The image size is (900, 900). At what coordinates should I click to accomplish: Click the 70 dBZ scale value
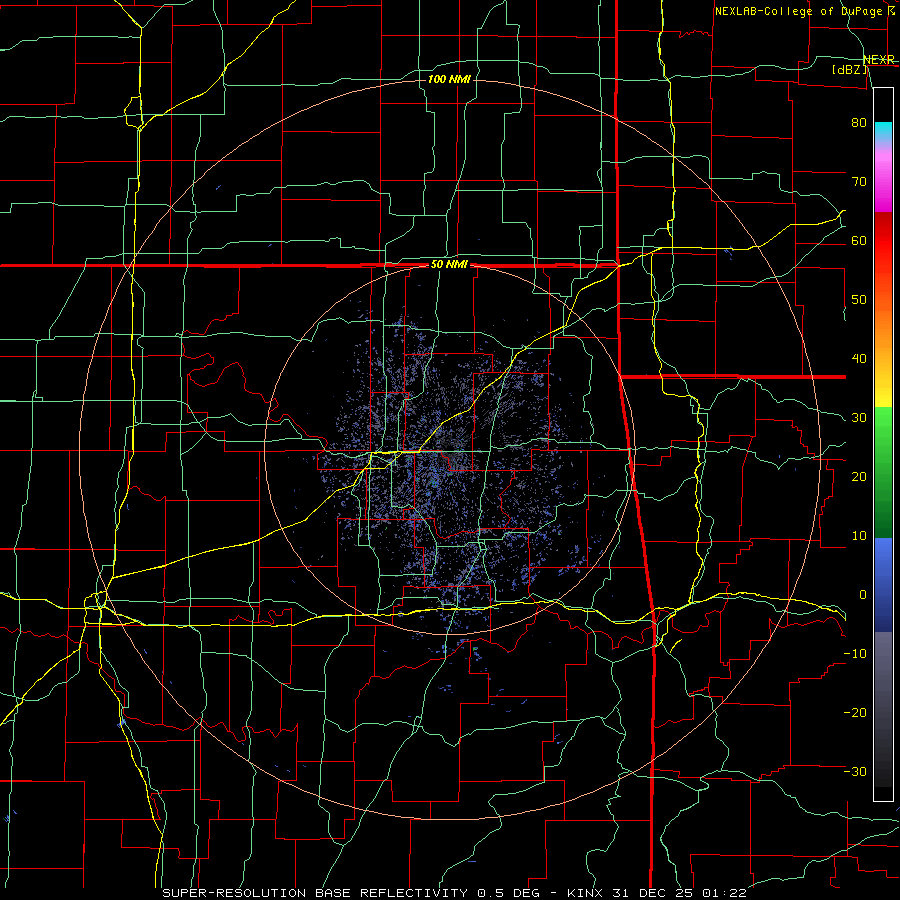click(x=859, y=181)
